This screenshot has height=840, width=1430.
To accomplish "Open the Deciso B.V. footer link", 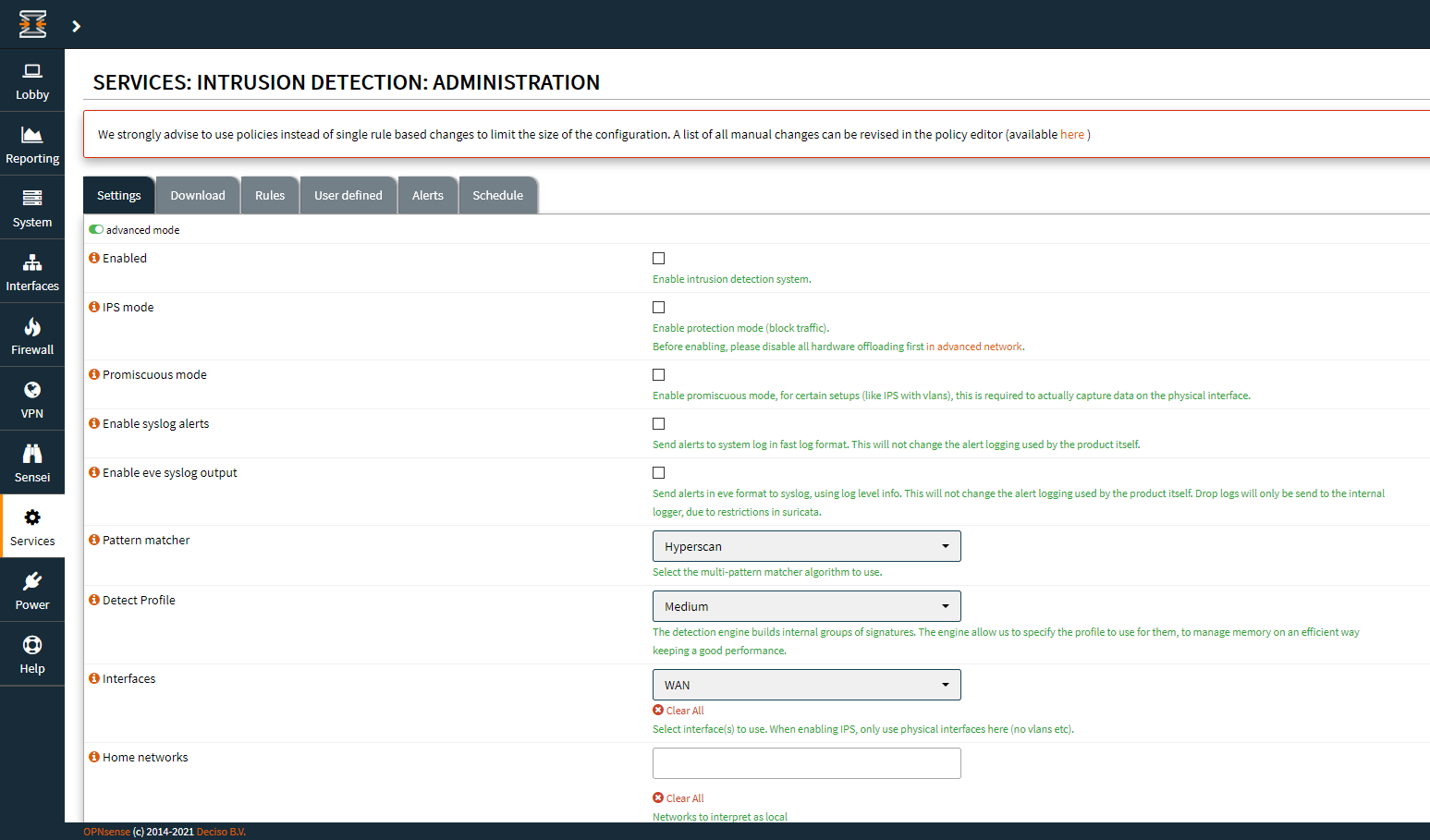I will (x=221, y=832).
